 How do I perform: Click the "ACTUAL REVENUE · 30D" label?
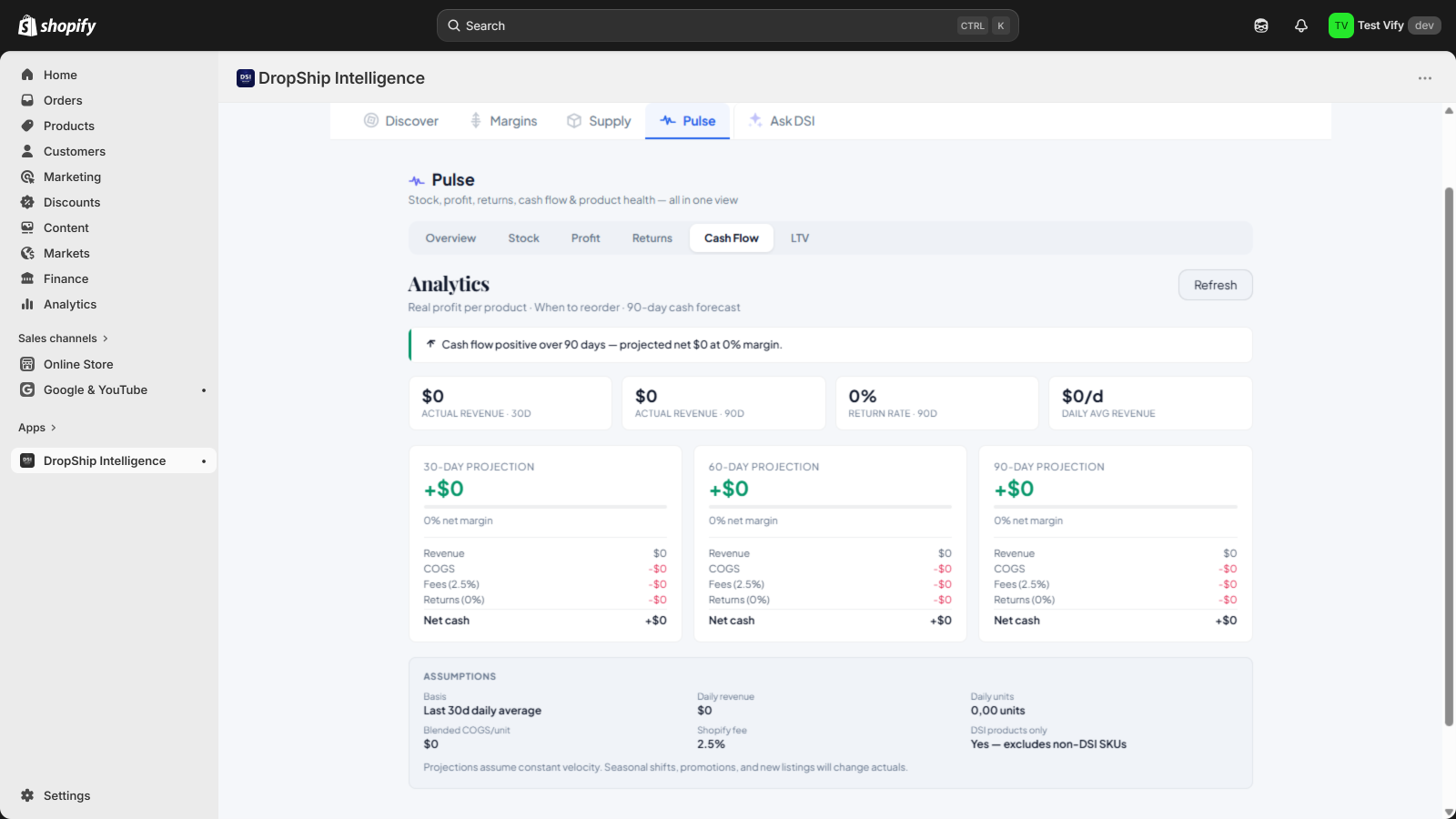point(476,414)
